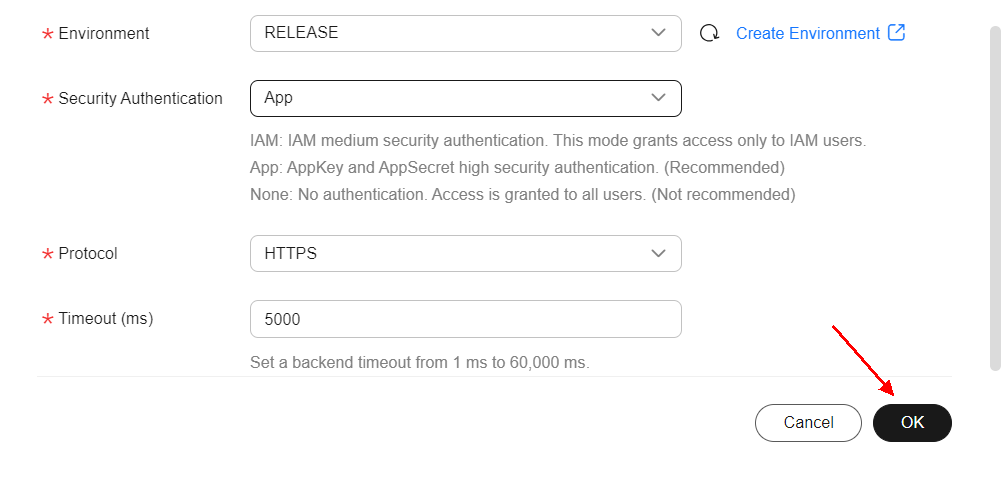
Task: Follow the Create Environment link
Action: click(807, 33)
